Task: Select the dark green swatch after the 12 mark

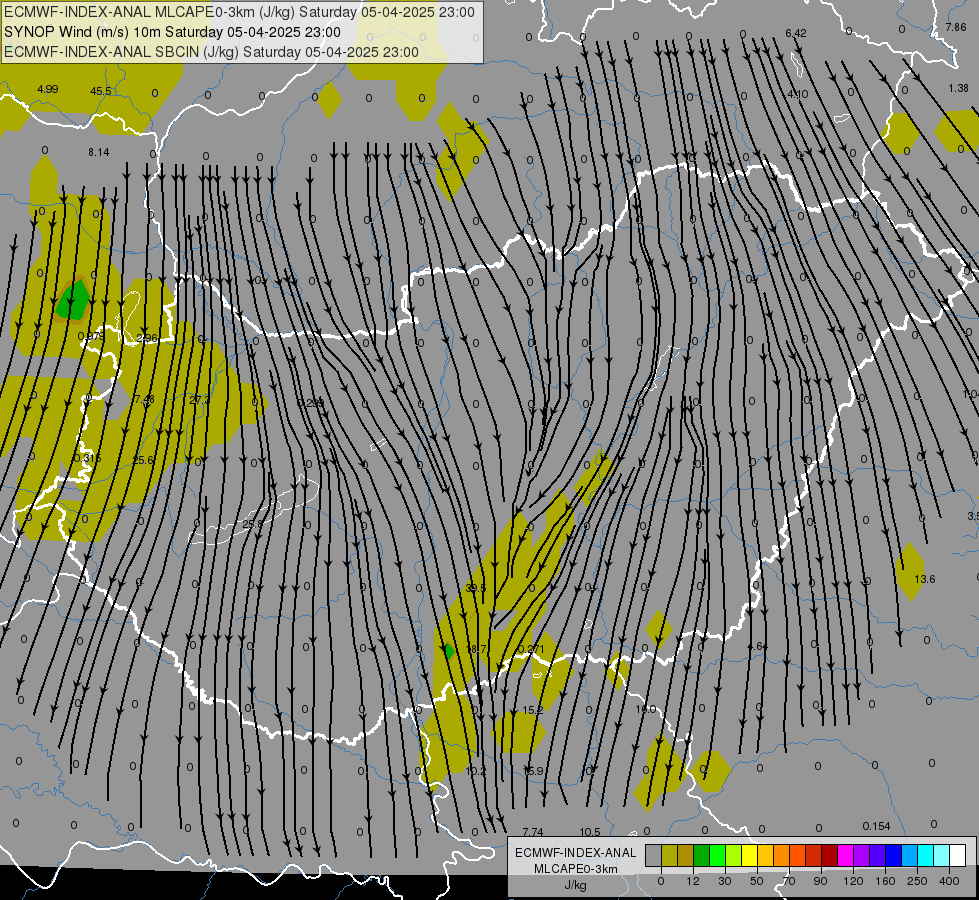Action: [702, 855]
